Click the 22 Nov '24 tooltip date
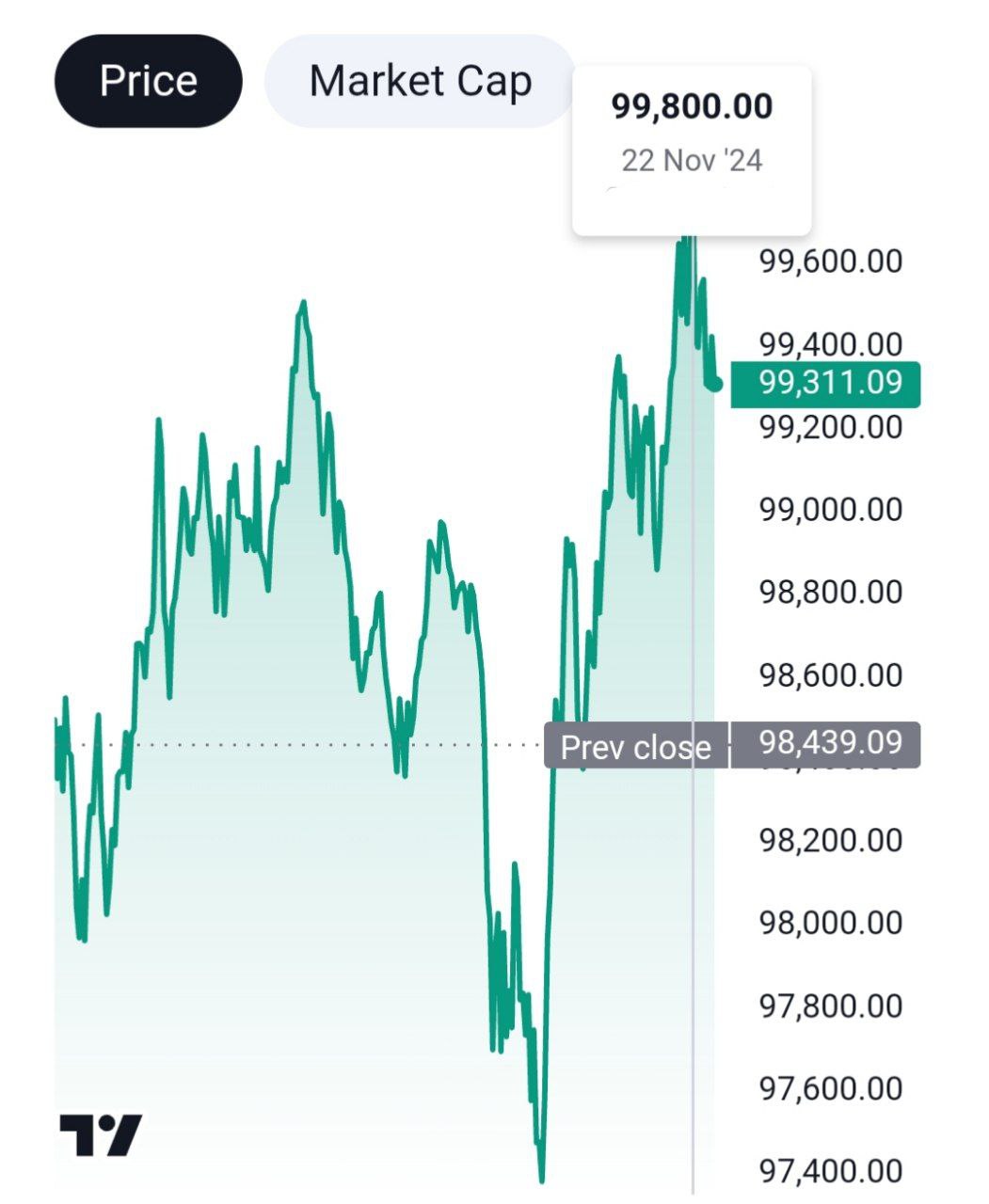Screen dimensions: 989x1204 (692, 160)
